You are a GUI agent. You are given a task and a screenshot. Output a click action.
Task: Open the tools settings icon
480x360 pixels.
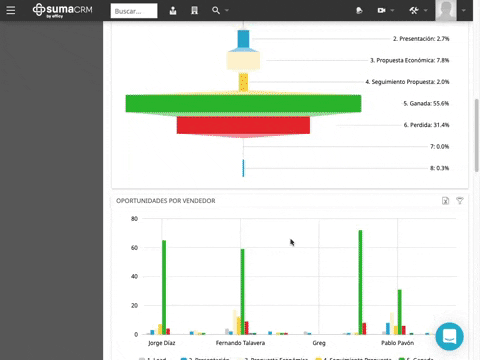click(414, 11)
